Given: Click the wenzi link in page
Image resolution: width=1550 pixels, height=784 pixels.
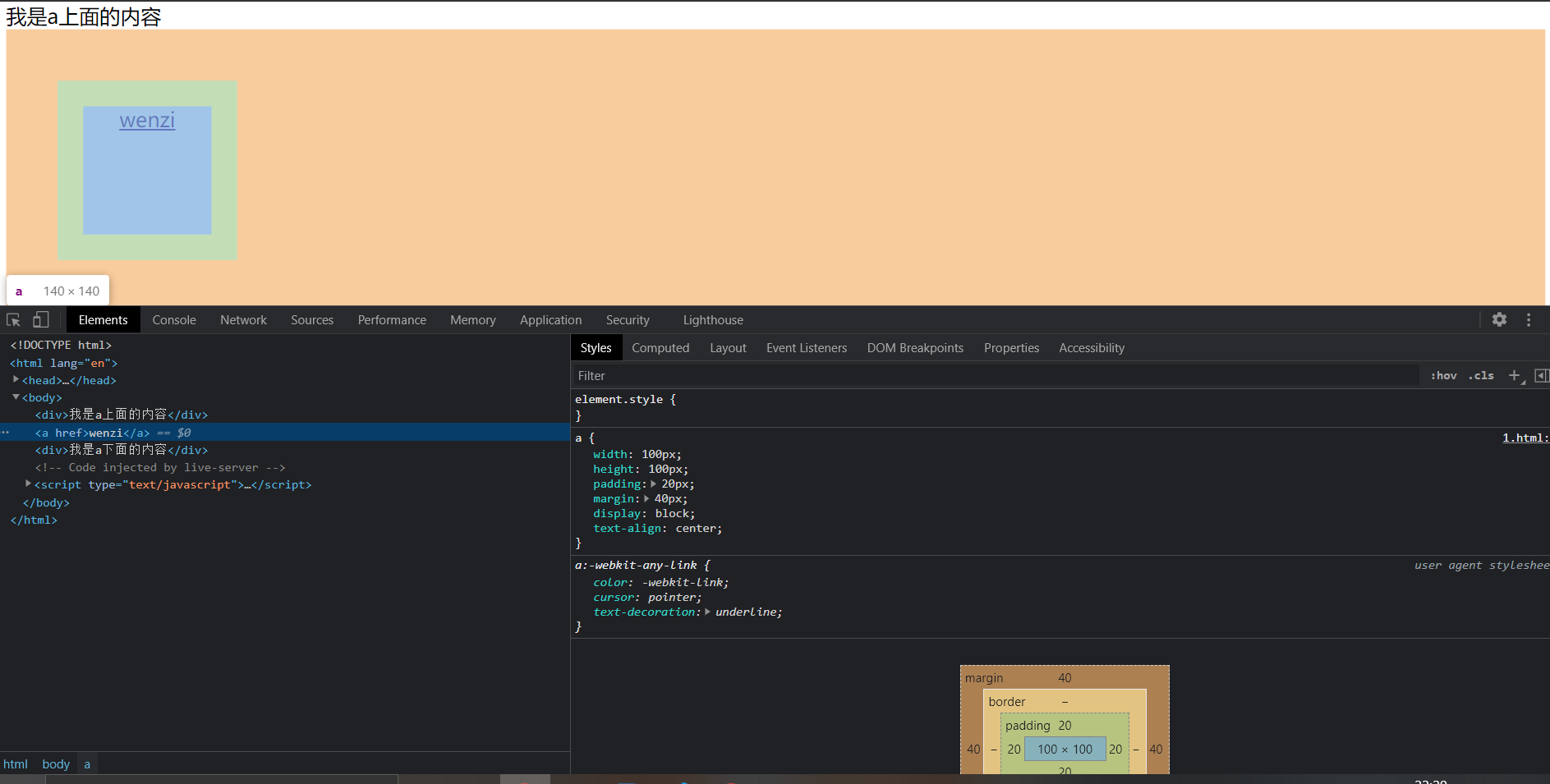Looking at the screenshot, I should pos(147,121).
